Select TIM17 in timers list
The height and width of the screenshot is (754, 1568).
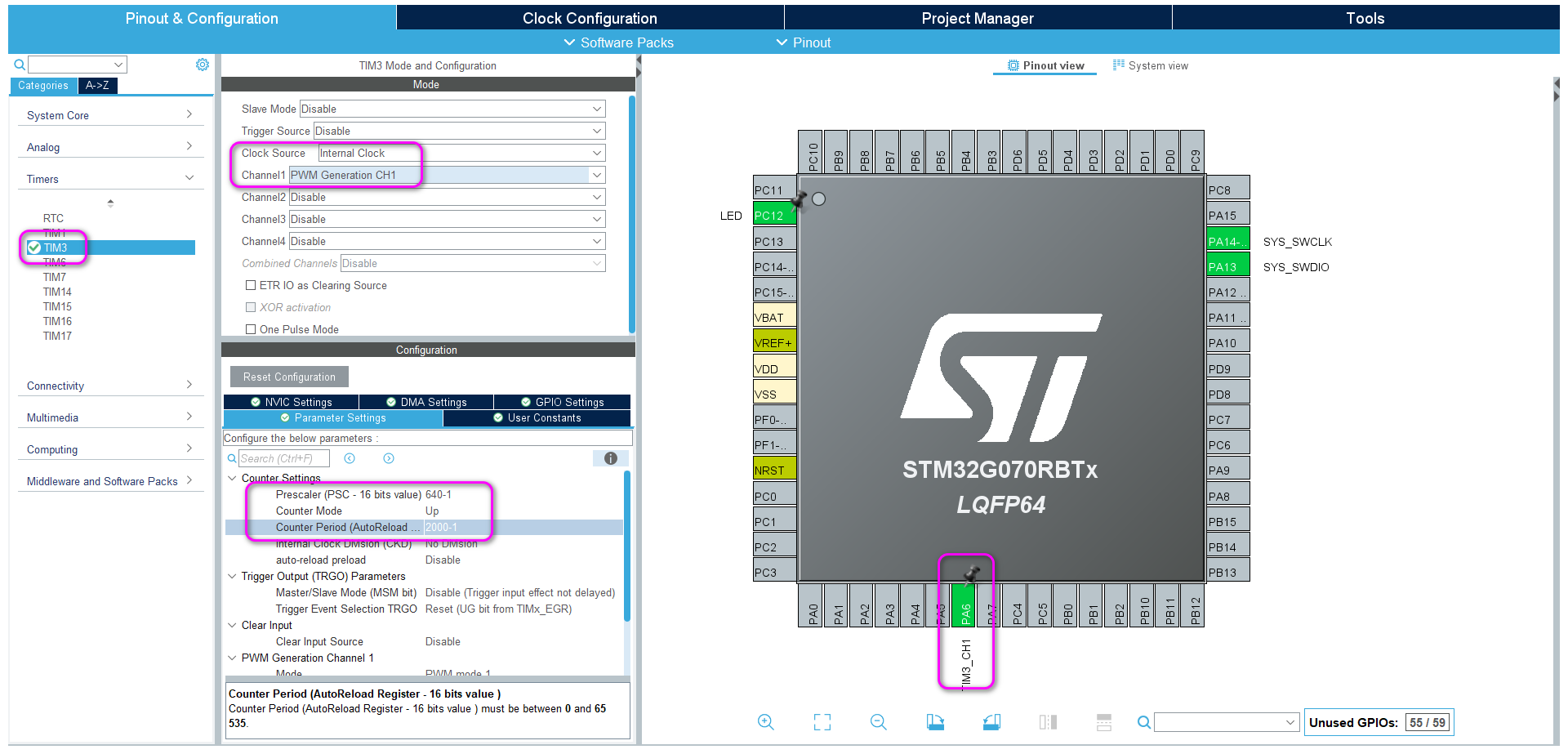57,336
